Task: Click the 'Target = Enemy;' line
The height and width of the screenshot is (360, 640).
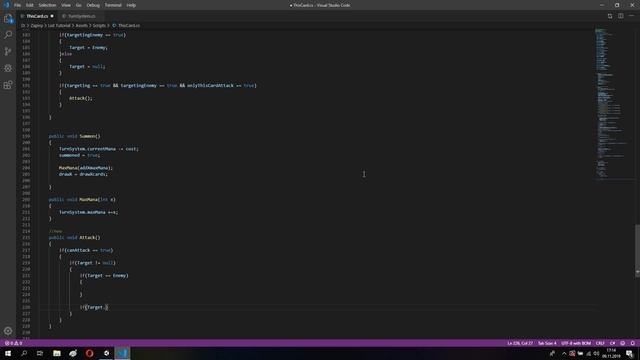Action: point(88,47)
